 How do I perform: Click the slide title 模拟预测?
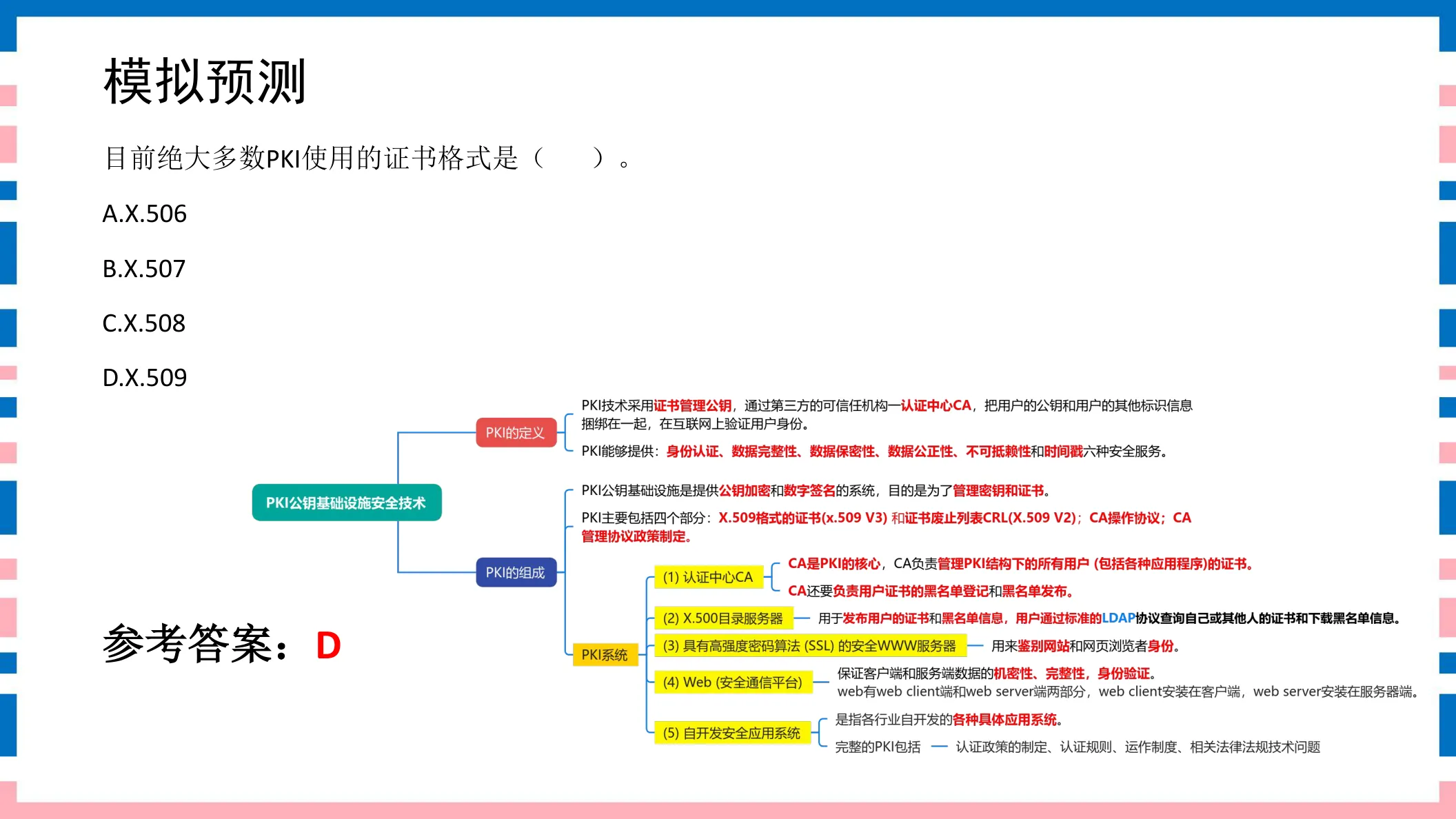[x=205, y=81]
